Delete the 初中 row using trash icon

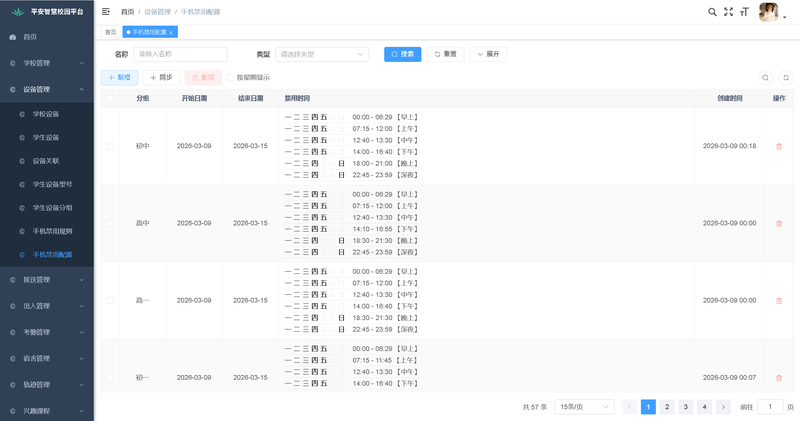tap(779, 146)
